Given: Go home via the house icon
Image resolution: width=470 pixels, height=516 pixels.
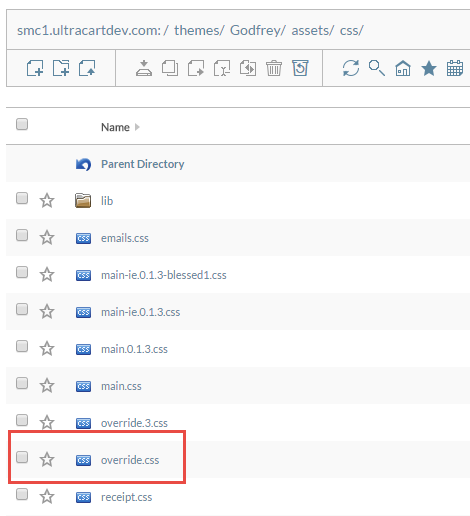Looking at the screenshot, I should point(403,68).
